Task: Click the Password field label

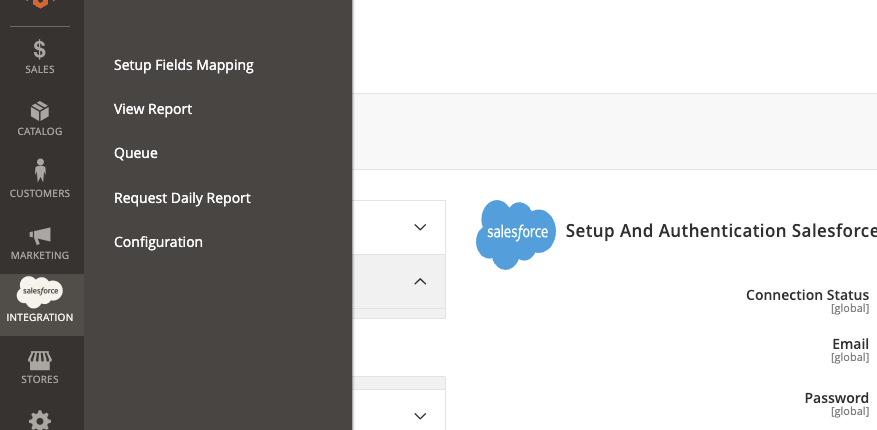Action: click(836, 398)
